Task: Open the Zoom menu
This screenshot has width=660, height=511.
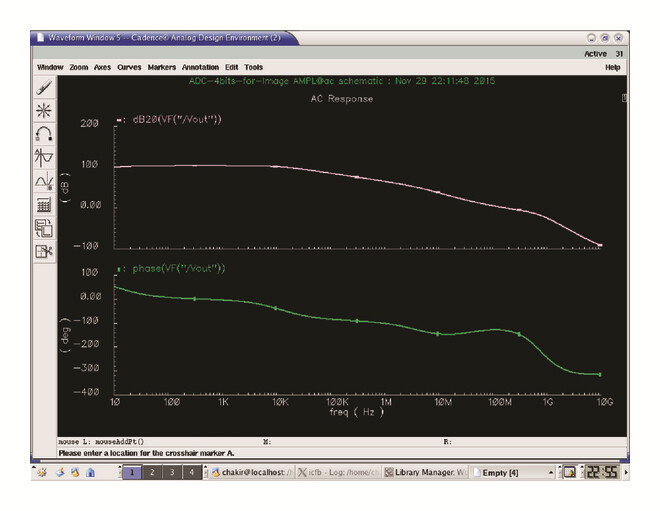Action: coord(79,67)
